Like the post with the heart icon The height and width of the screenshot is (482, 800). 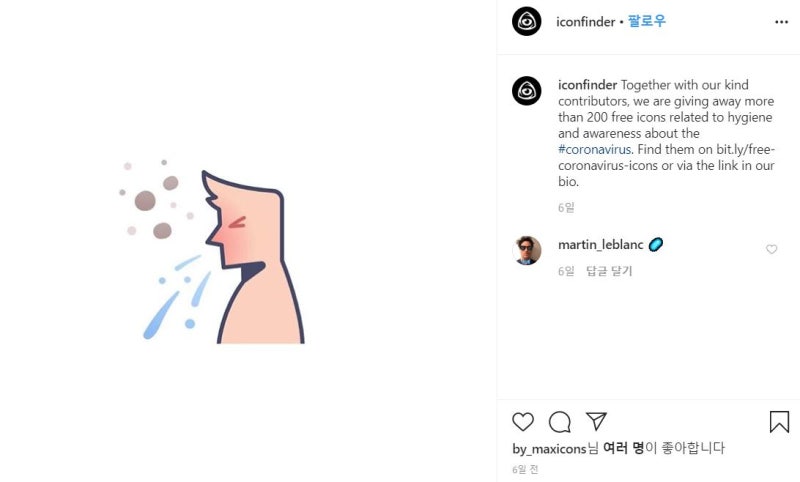click(523, 421)
